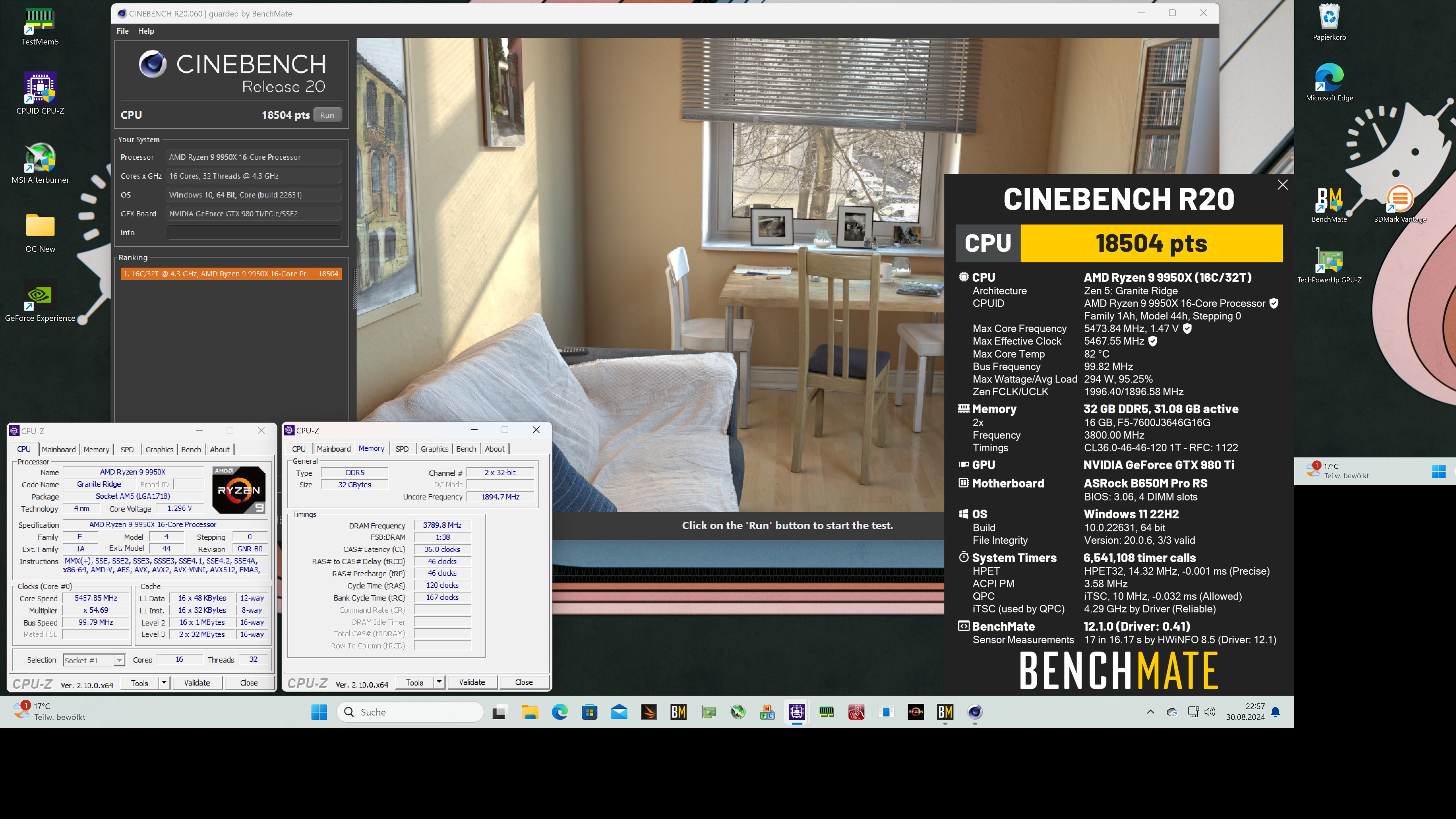The height and width of the screenshot is (819, 1456).
Task: Open CPUID CPU-Z desktop shortcut
Action: [40, 94]
